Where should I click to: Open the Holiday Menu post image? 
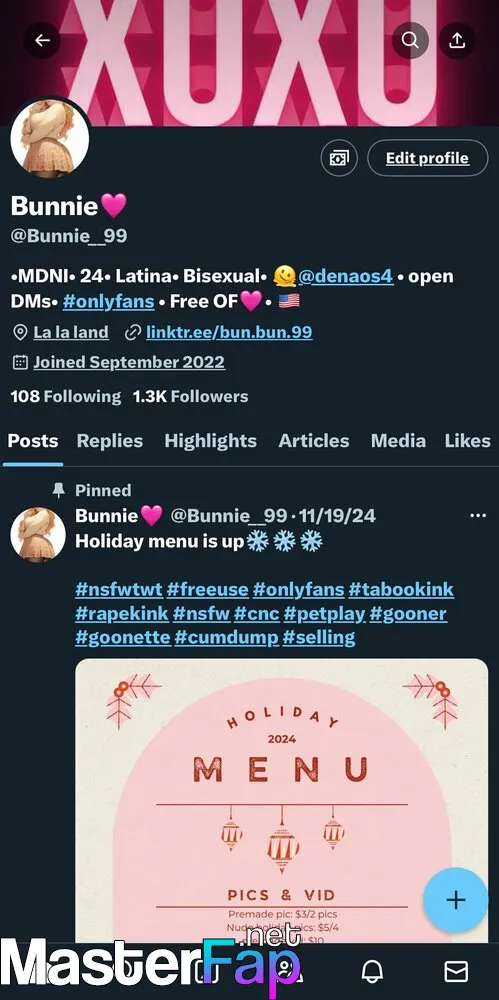click(x=281, y=800)
